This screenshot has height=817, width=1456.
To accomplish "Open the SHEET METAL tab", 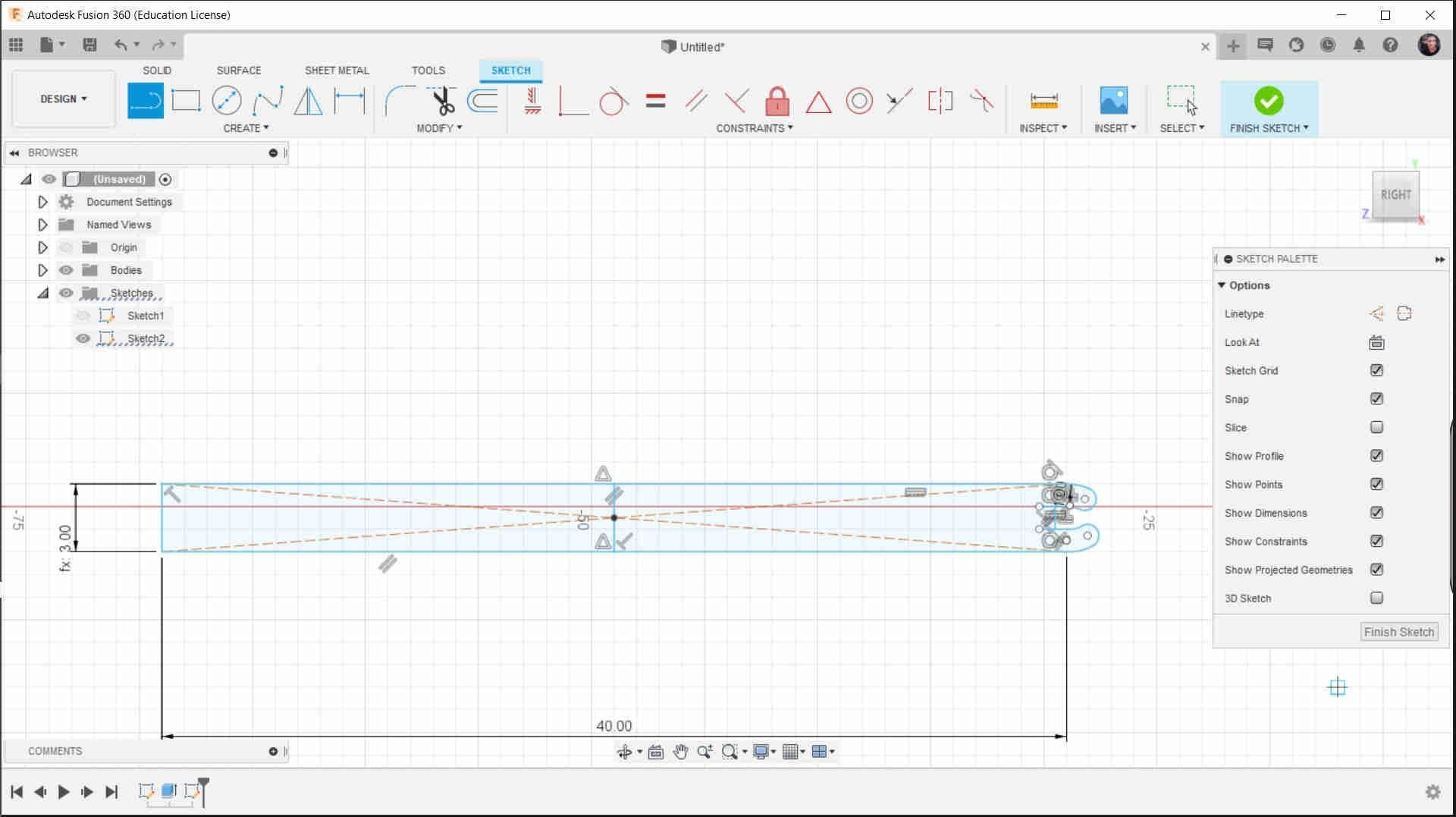I will click(337, 70).
